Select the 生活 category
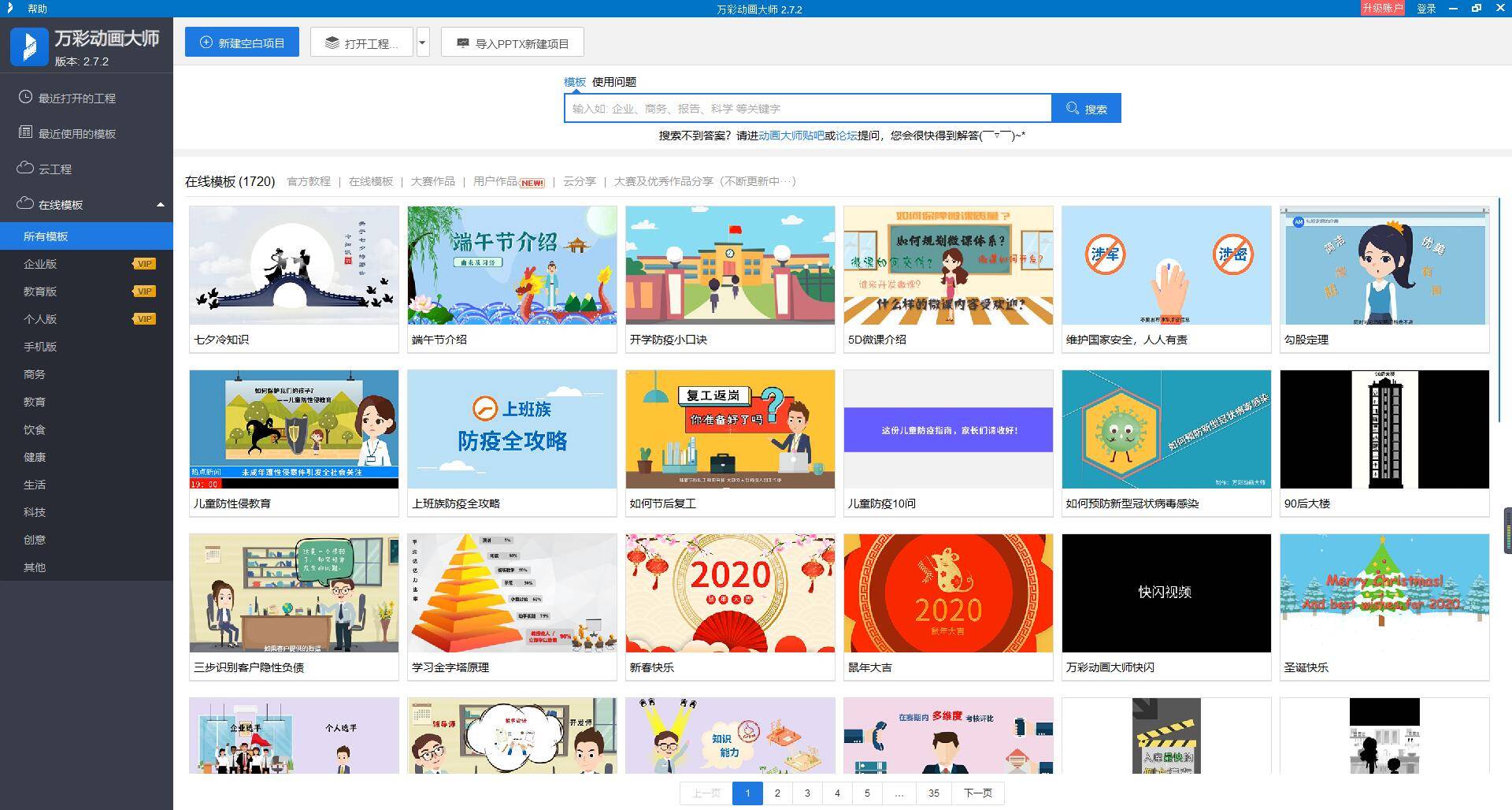1512x810 pixels. coord(35,485)
